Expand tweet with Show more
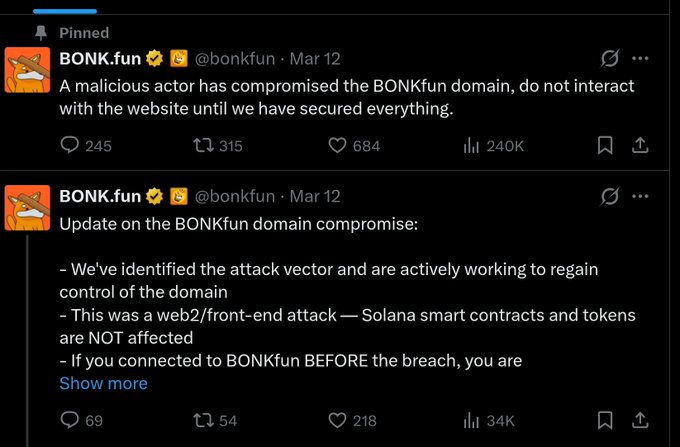The height and width of the screenshot is (447, 680). (x=103, y=383)
